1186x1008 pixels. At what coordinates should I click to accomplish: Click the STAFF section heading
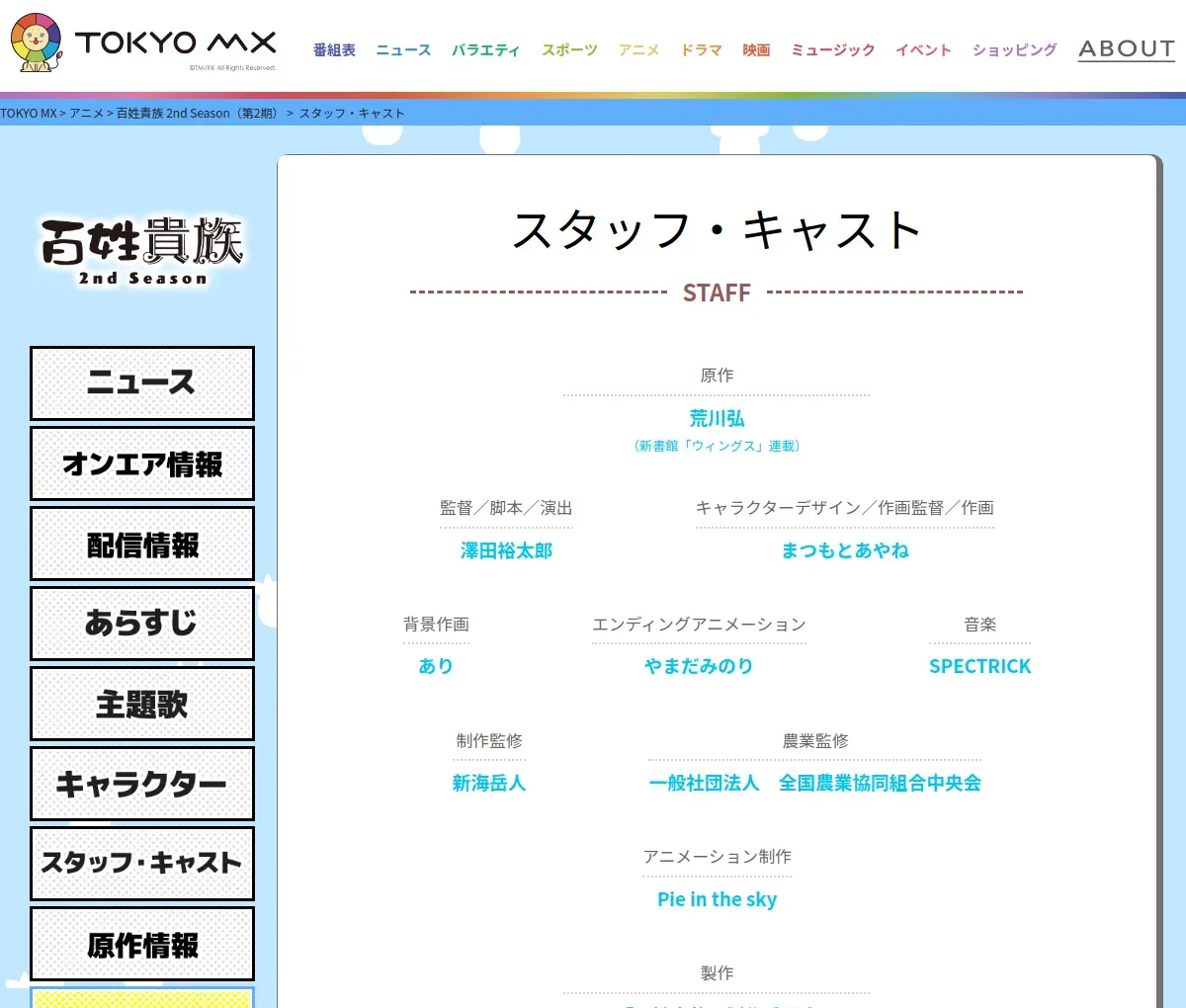click(x=717, y=293)
